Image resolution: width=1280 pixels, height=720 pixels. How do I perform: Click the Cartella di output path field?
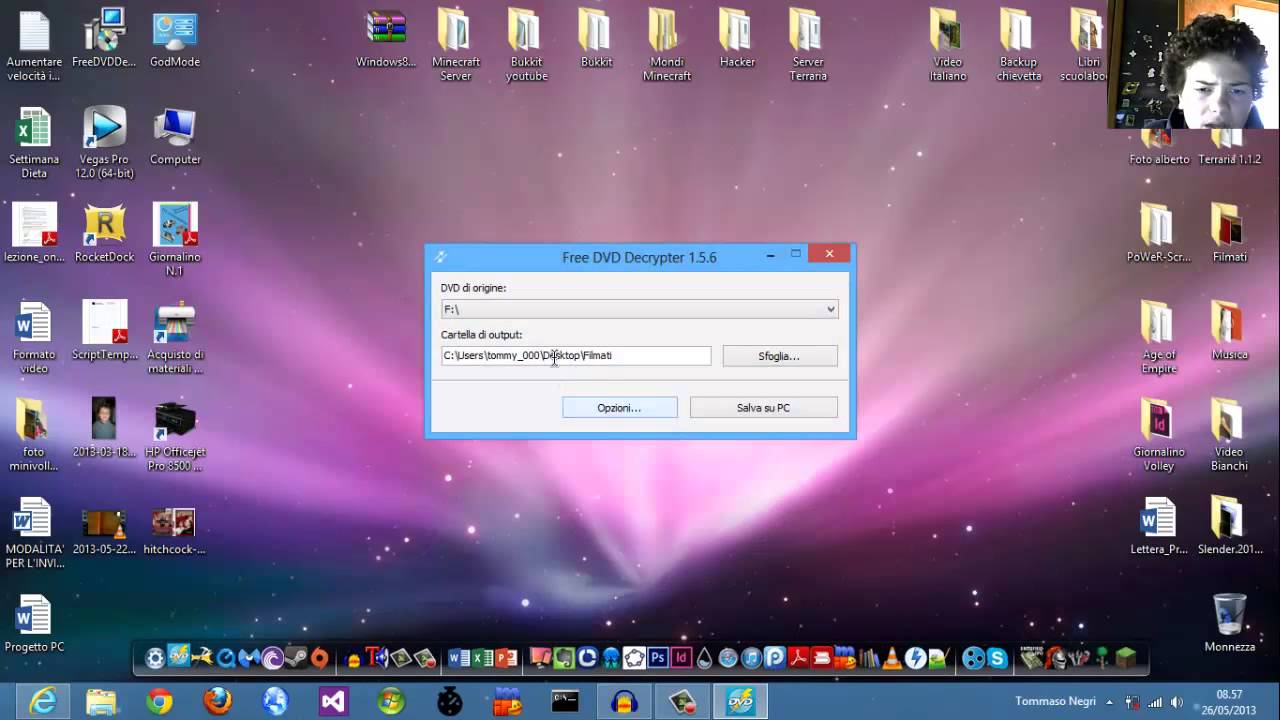(576, 355)
